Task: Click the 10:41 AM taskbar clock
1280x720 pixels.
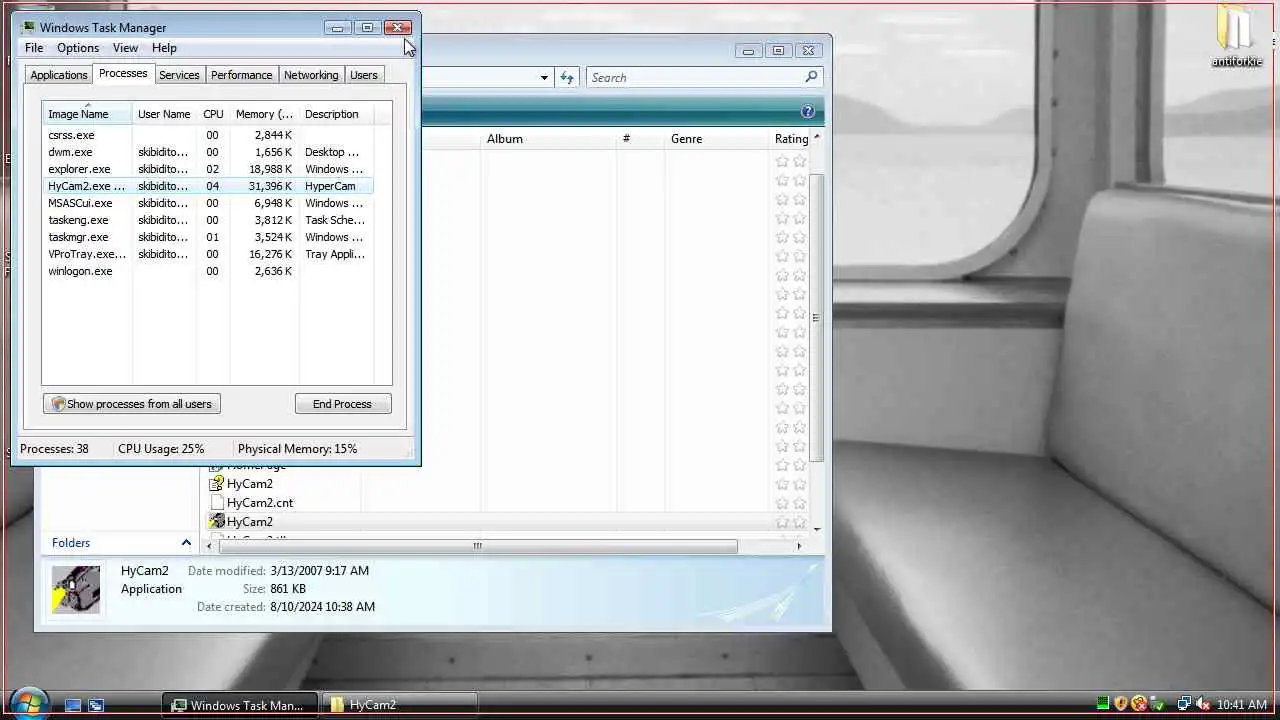Action: tap(1241, 705)
